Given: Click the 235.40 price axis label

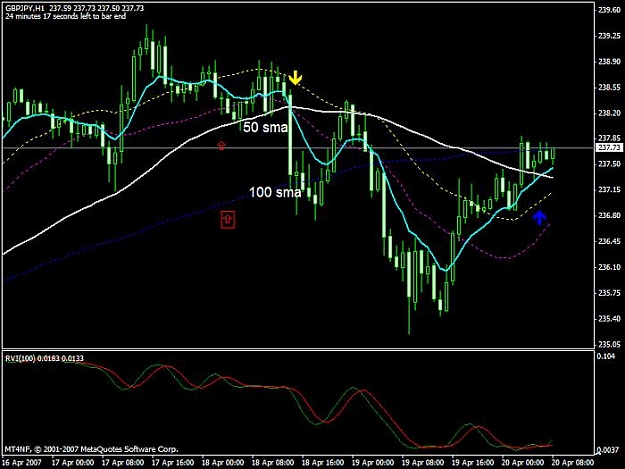Looking at the screenshot, I should tap(609, 319).
